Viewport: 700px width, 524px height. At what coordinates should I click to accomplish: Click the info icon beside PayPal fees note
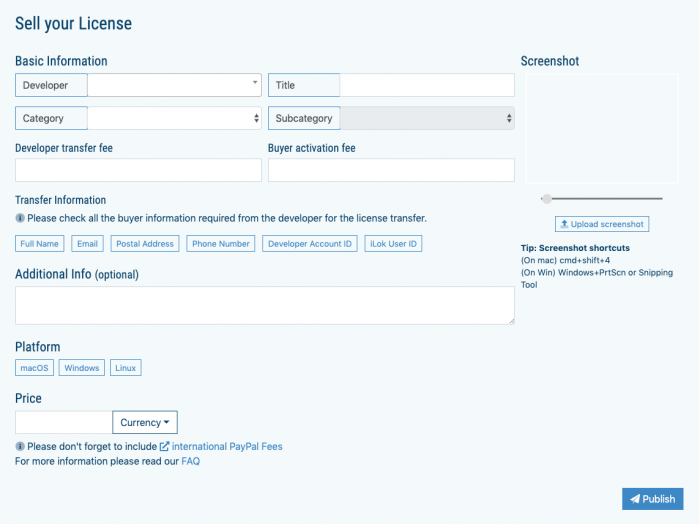pyautogui.click(x=20, y=446)
